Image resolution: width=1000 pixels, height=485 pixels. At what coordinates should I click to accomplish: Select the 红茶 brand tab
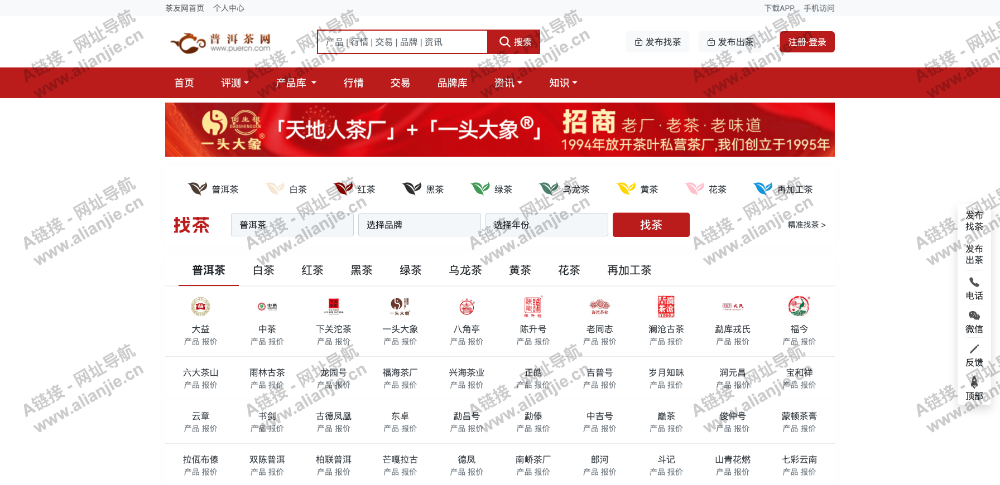pyautogui.click(x=312, y=270)
